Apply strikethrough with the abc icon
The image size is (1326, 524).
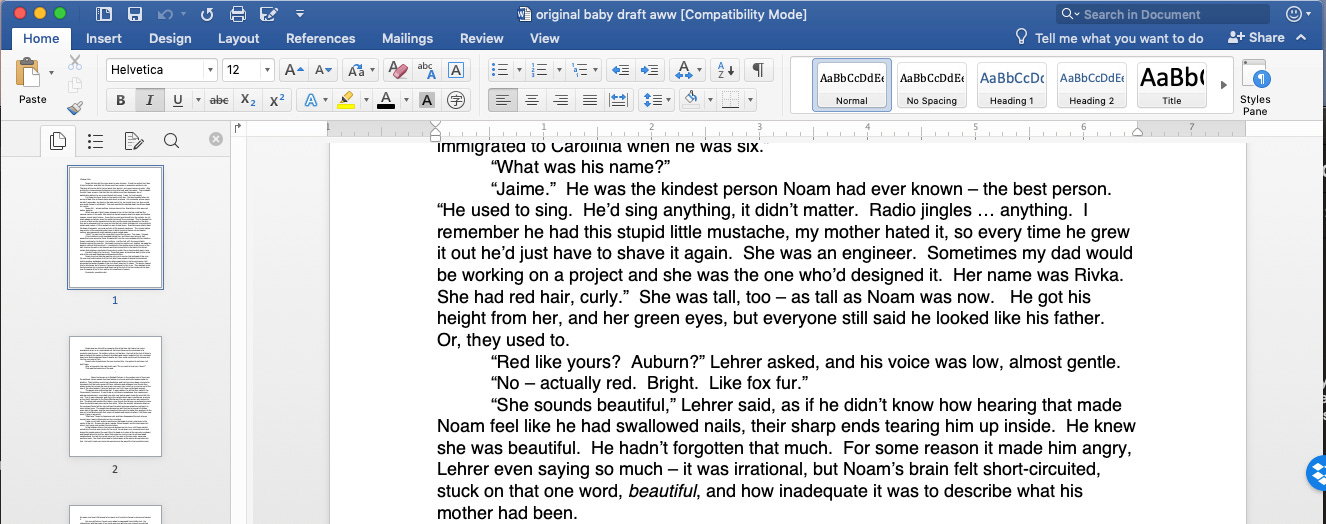[x=219, y=100]
